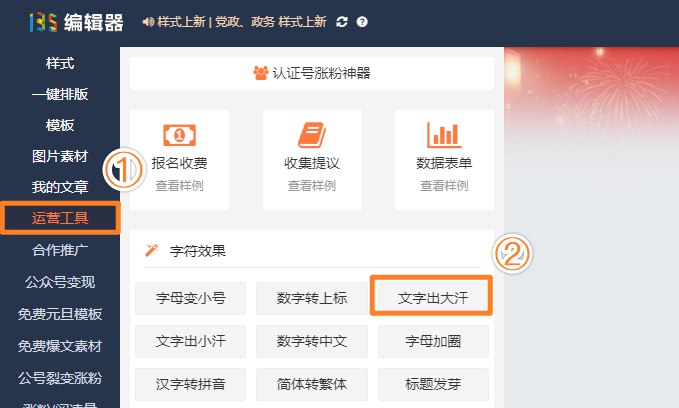679x408 pixels.
Task: Select 样式 in the left sidebar
Action: click(x=60, y=64)
